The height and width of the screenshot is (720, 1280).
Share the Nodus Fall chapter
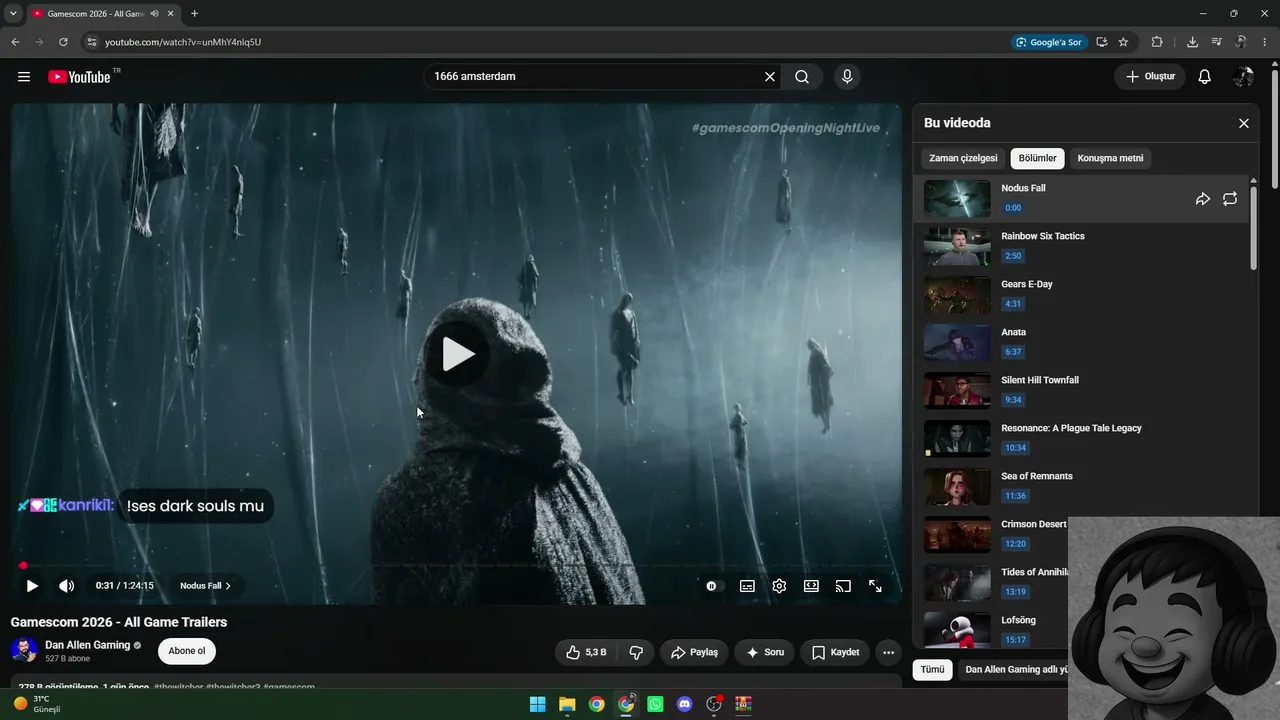point(1203,199)
